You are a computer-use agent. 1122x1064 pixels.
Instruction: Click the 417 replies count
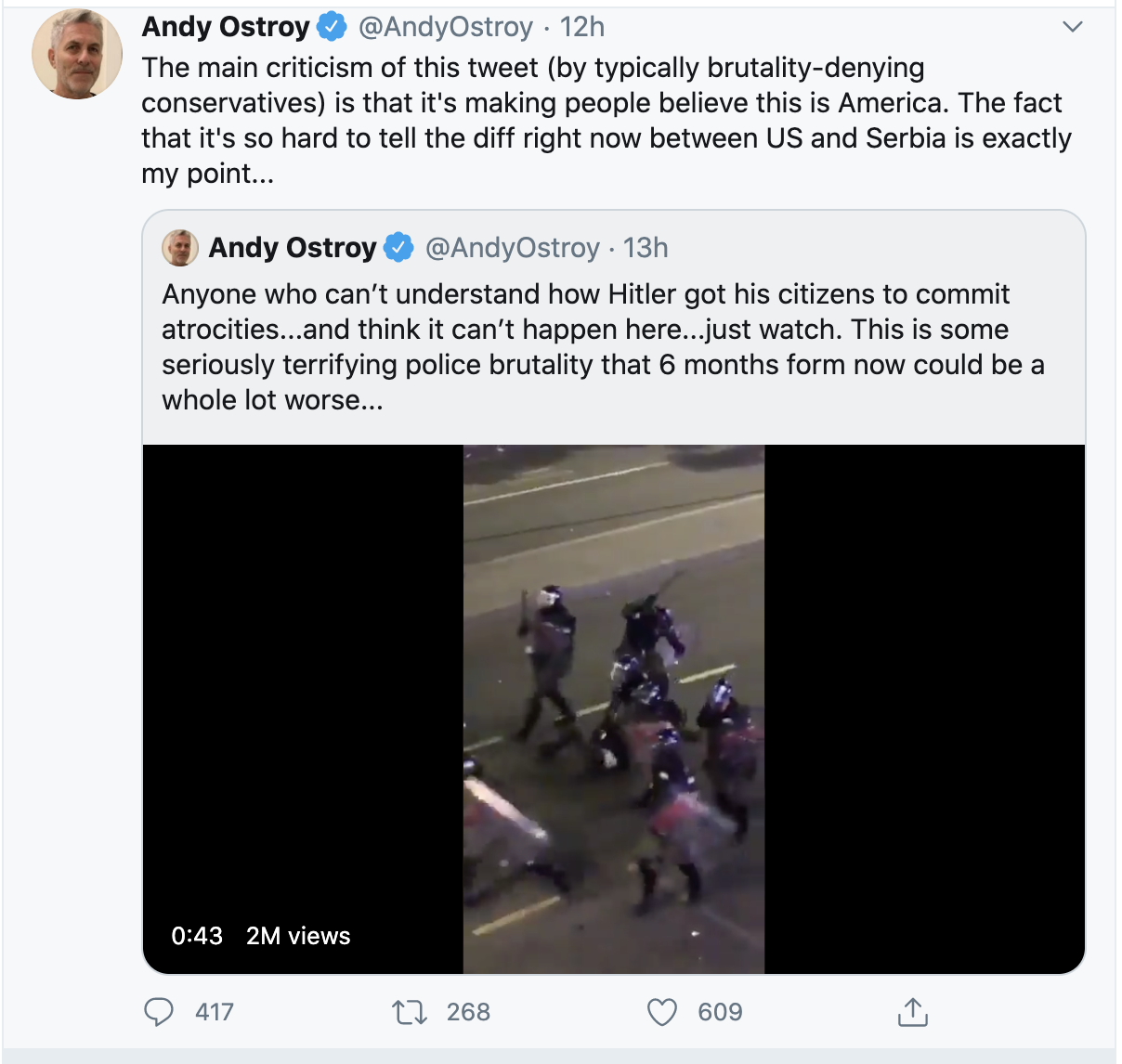click(215, 1012)
